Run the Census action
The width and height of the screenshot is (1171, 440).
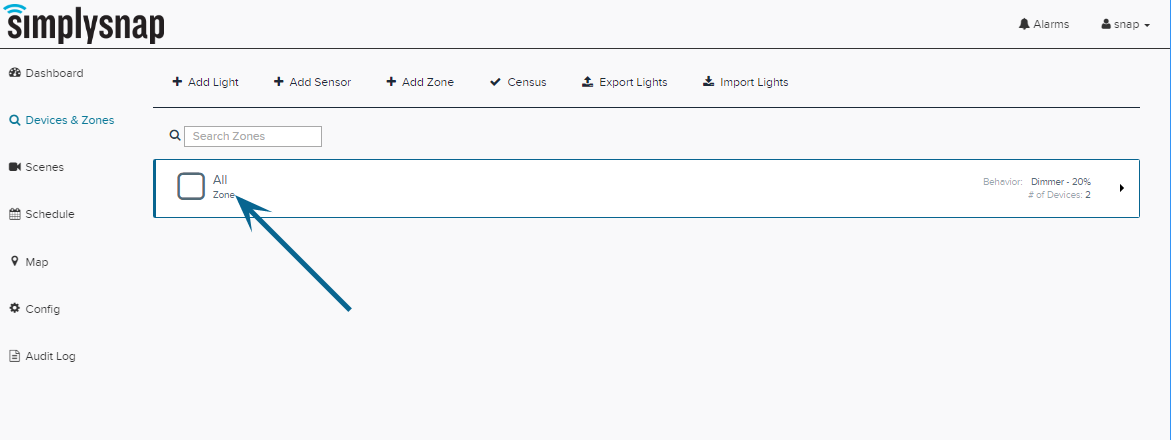pos(518,82)
